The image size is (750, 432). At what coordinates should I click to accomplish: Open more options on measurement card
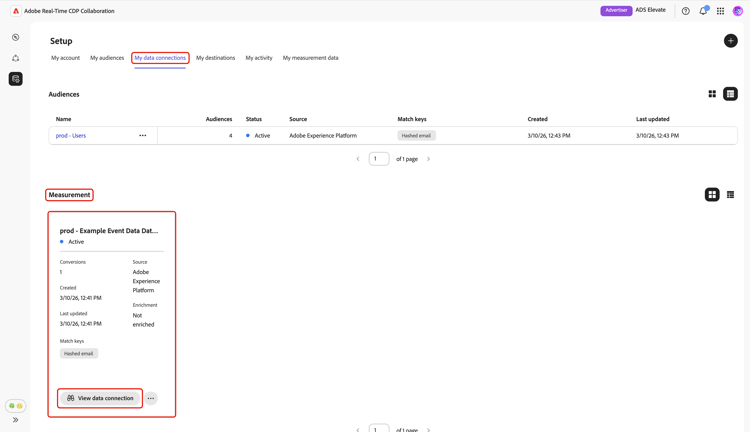click(151, 398)
